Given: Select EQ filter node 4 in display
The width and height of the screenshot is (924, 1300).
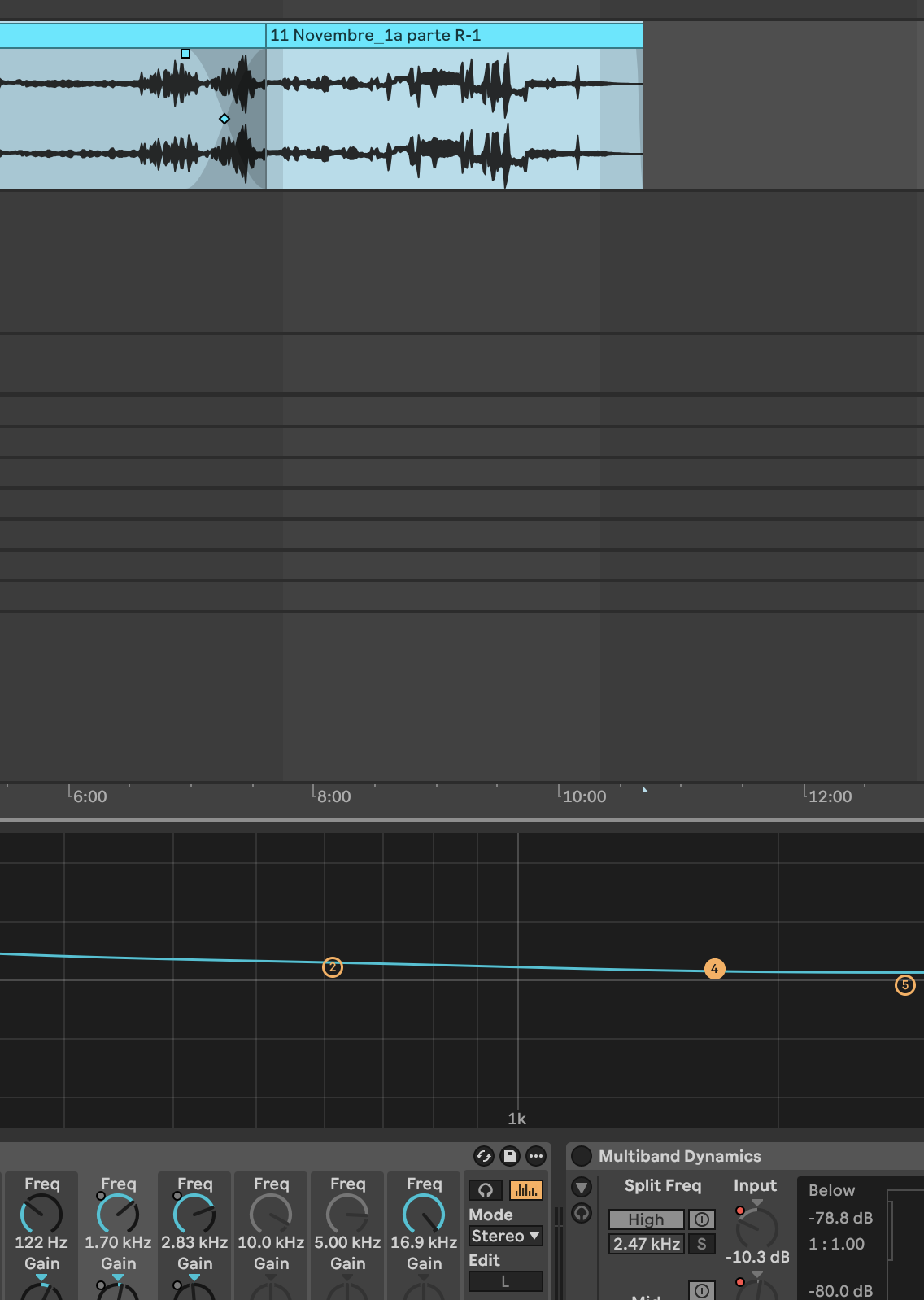Looking at the screenshot, I should pos(714,969).
